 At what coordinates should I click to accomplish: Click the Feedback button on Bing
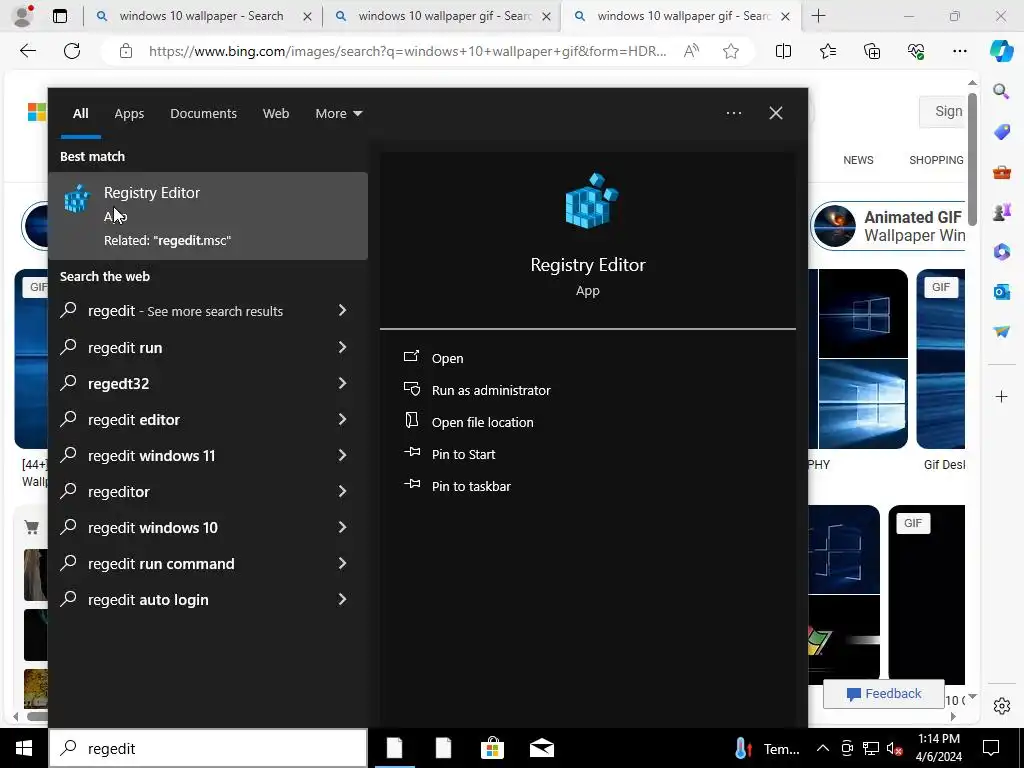pyautogui.click(x=884, y=694)
